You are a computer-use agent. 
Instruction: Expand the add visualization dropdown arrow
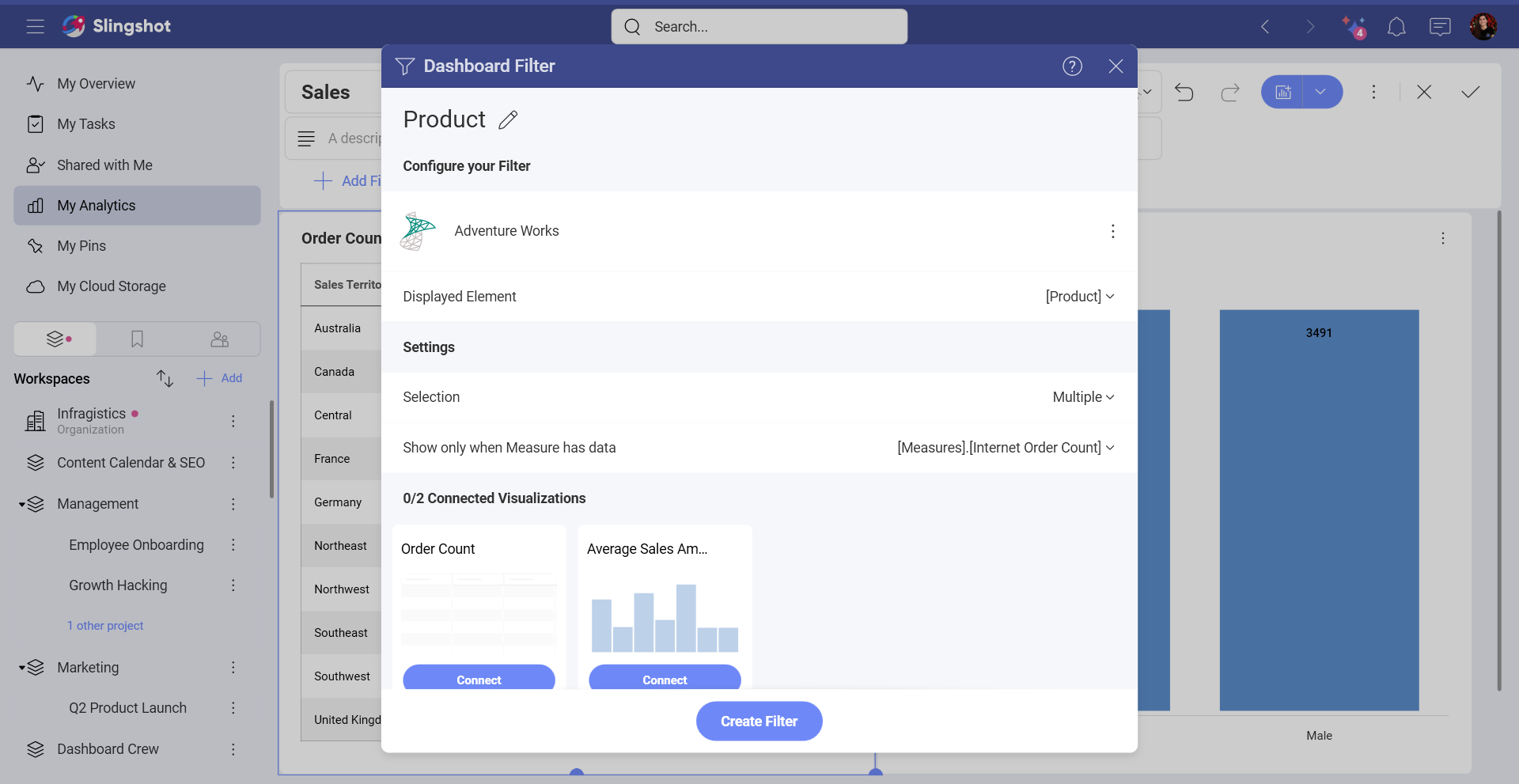(1321, 92)
